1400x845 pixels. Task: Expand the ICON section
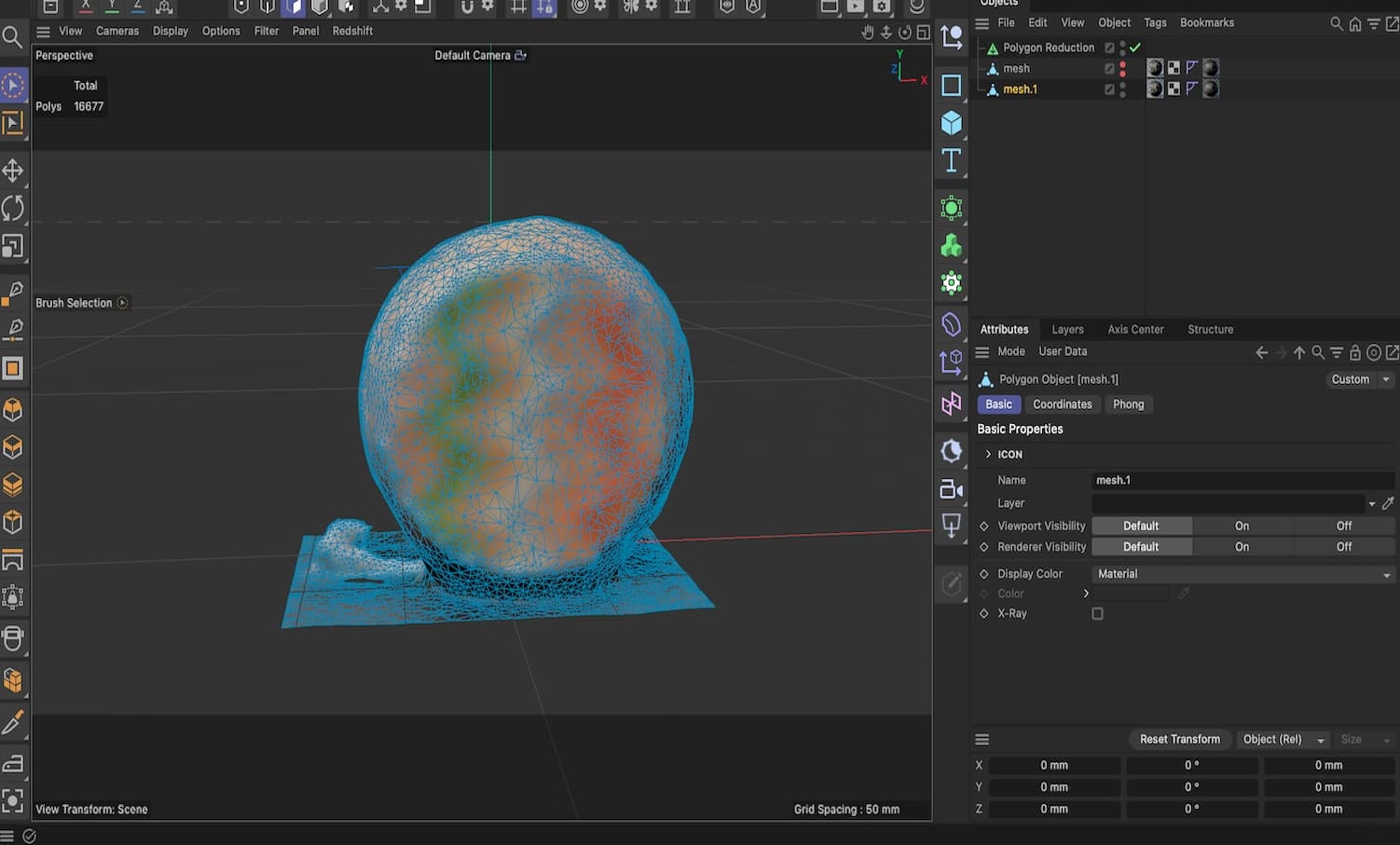(988, 454)
